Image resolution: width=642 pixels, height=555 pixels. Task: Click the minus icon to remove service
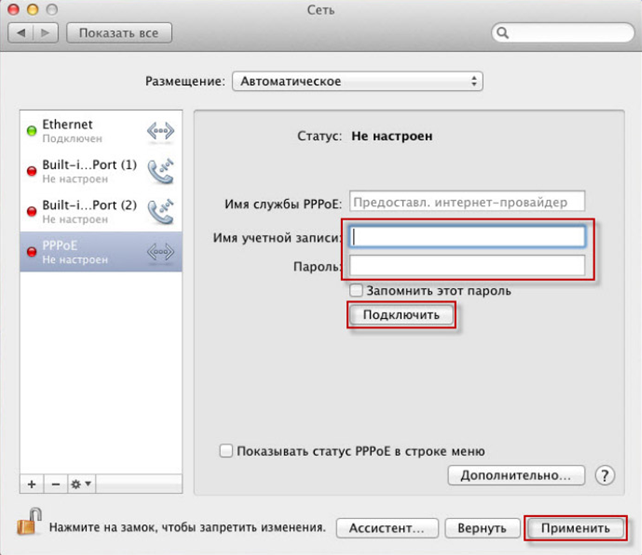click(54, 484)
